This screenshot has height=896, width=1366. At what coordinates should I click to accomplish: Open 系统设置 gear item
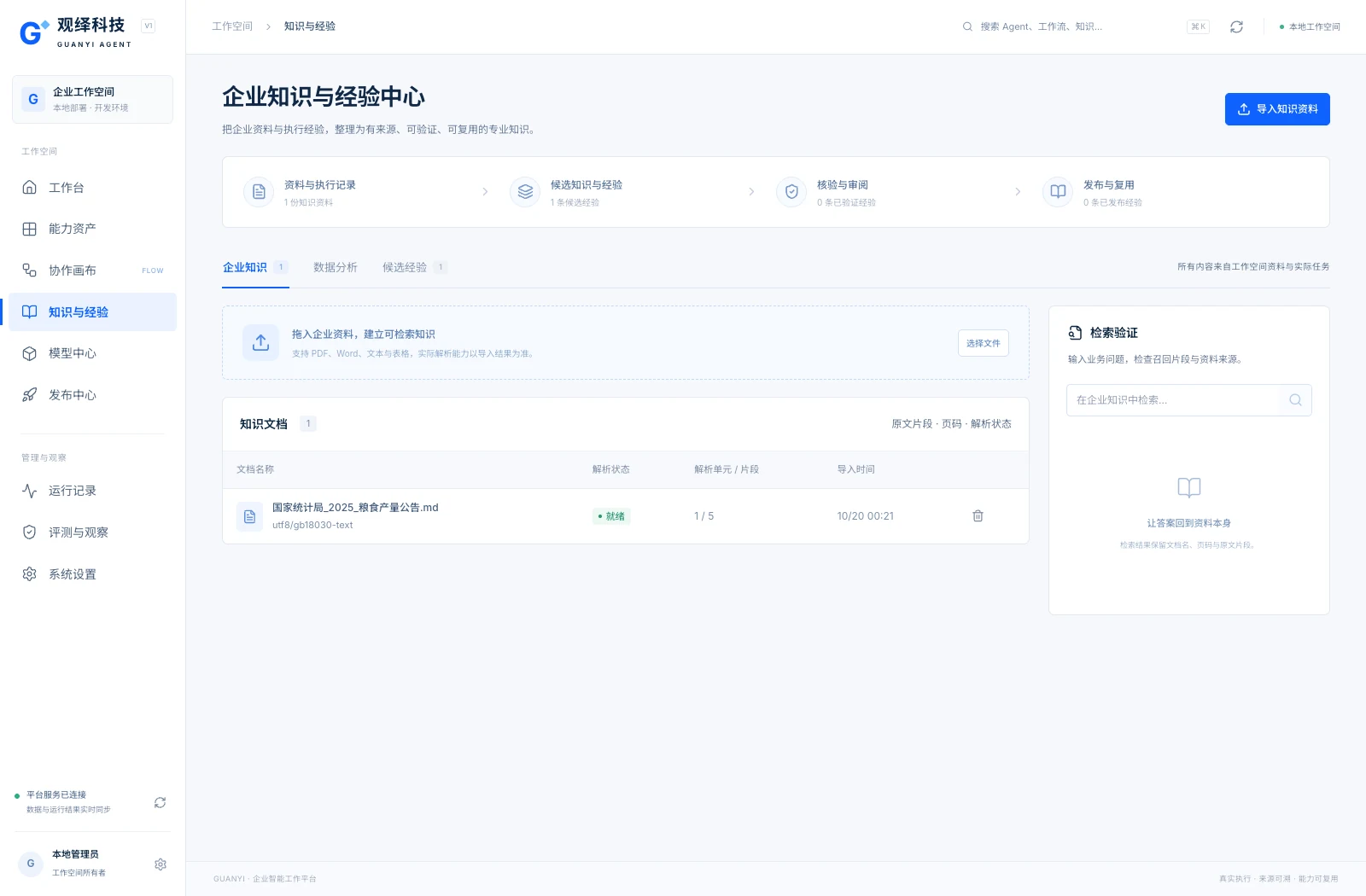(x=92, y=574)
